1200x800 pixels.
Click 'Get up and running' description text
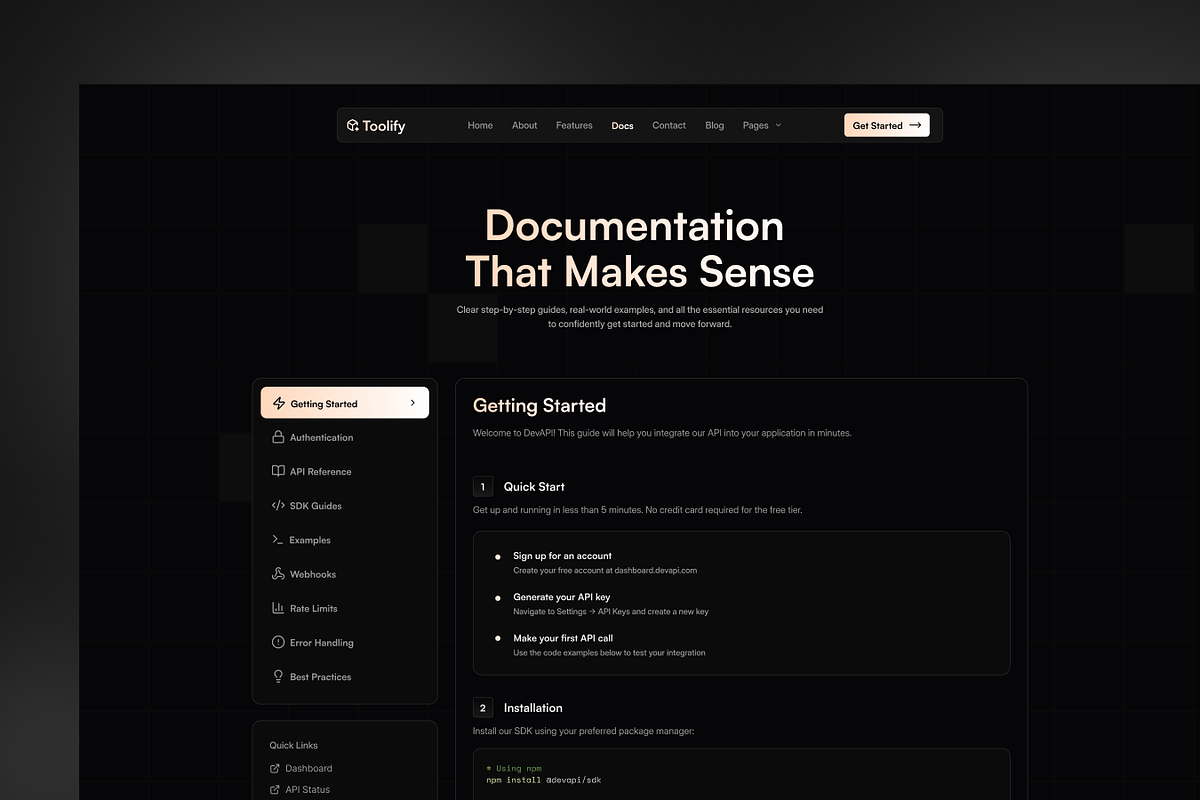pos(637,510)
